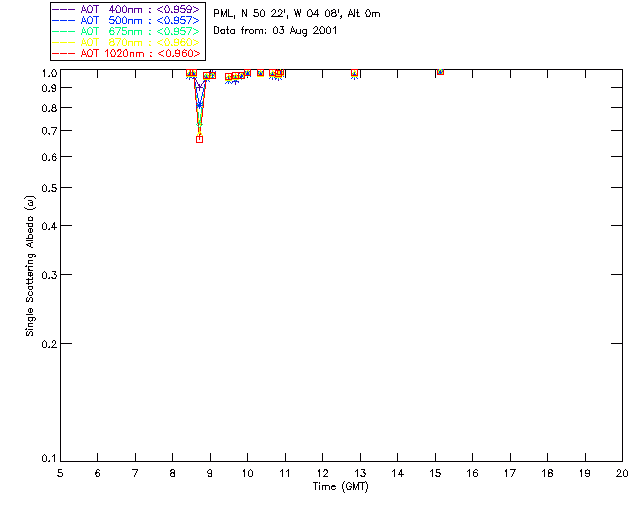This screenshot has width=640, height=512.
Task: Click the y-axis tick label 1.0
Action: [x=49, y=73]
